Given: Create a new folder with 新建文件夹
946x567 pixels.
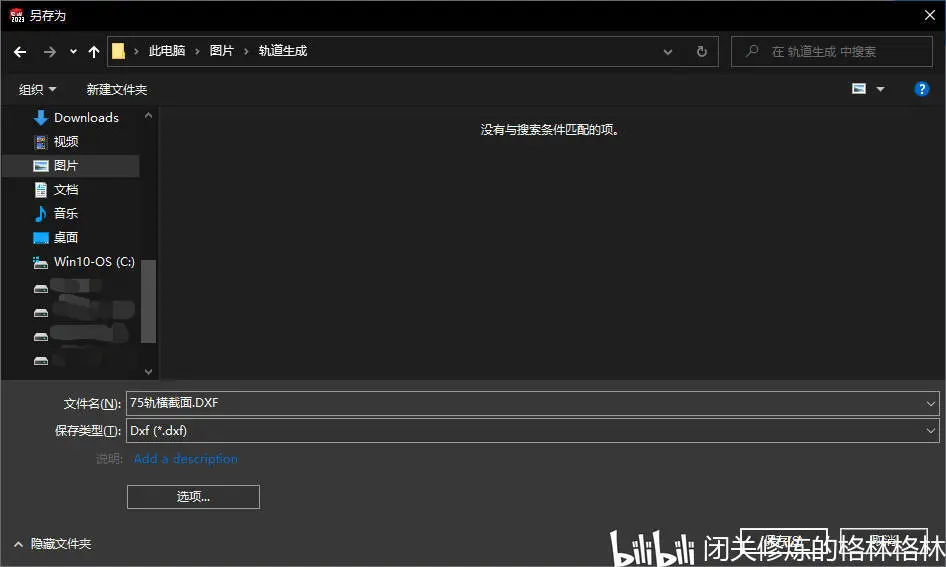Looking at the screenshot, I should click(x=116, y=89).
